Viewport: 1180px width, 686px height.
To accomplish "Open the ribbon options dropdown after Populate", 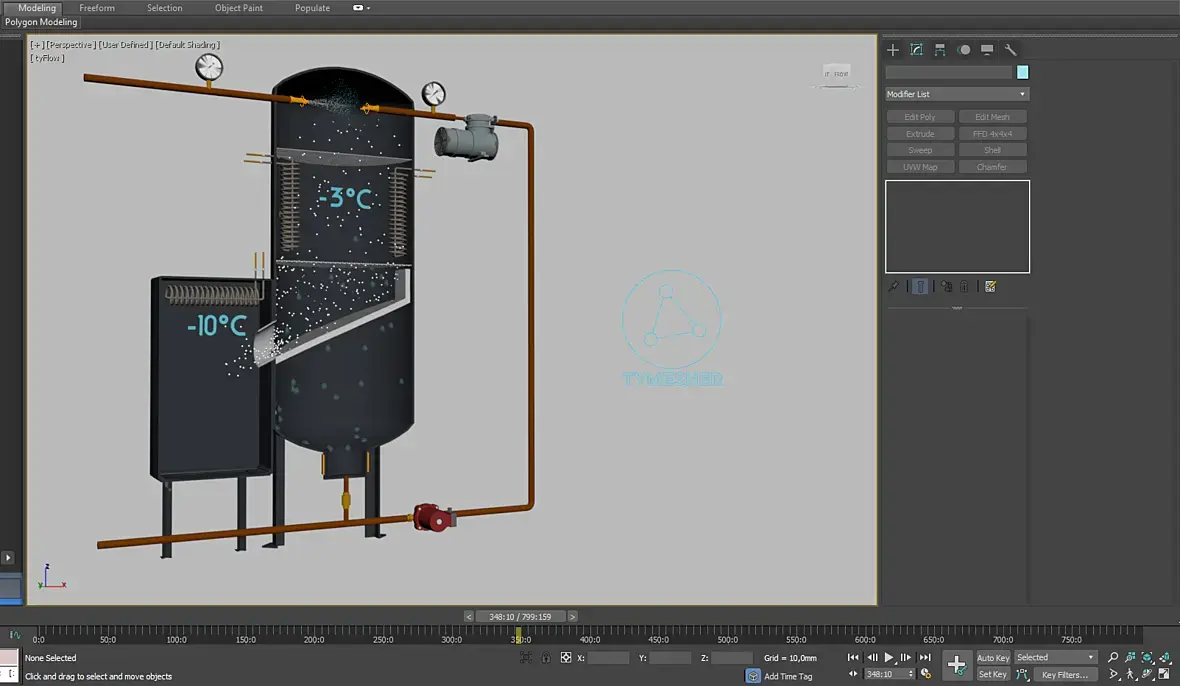I will pos(361,8).
